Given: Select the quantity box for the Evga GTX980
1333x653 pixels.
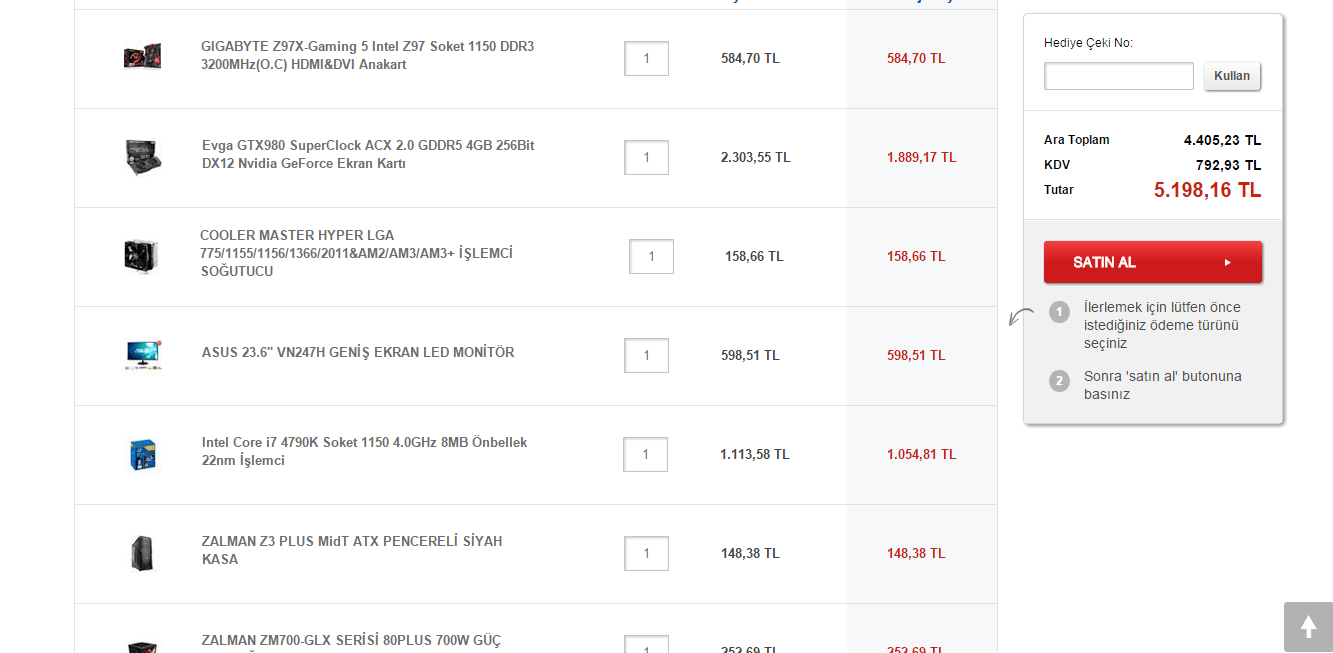Looking at the screenshot, I should point(646,158).
